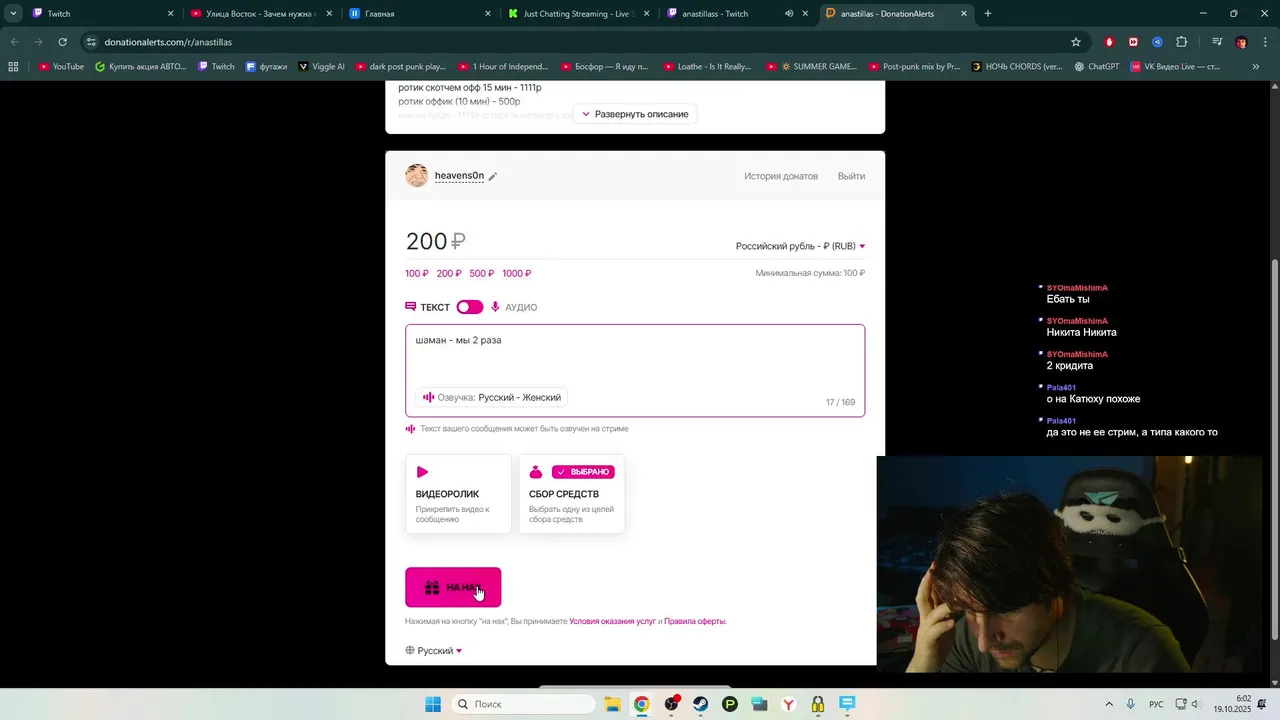Click the pencil edit icon next to heavens0n
This screenshot has width=1280, height=720.
coord(492,177)
